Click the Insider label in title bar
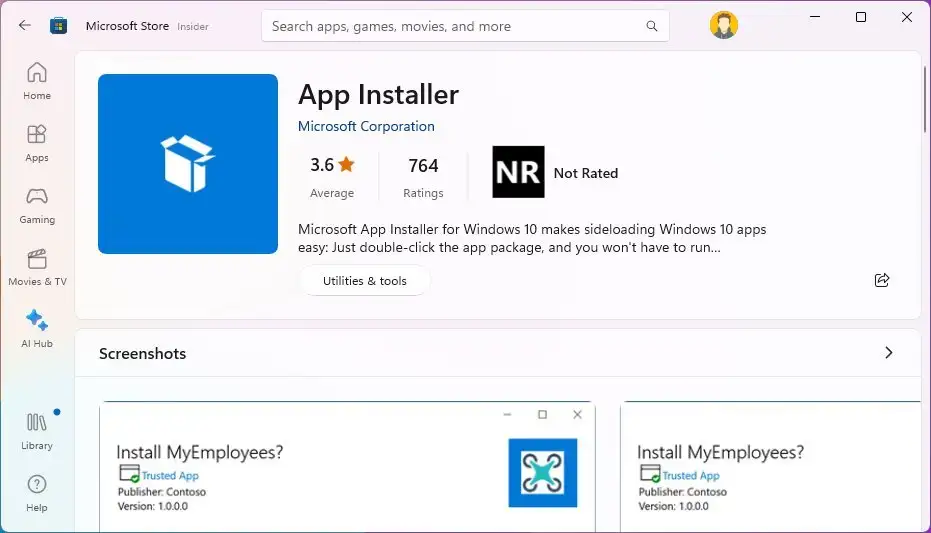931x533 pixels. tap(193, 27)
